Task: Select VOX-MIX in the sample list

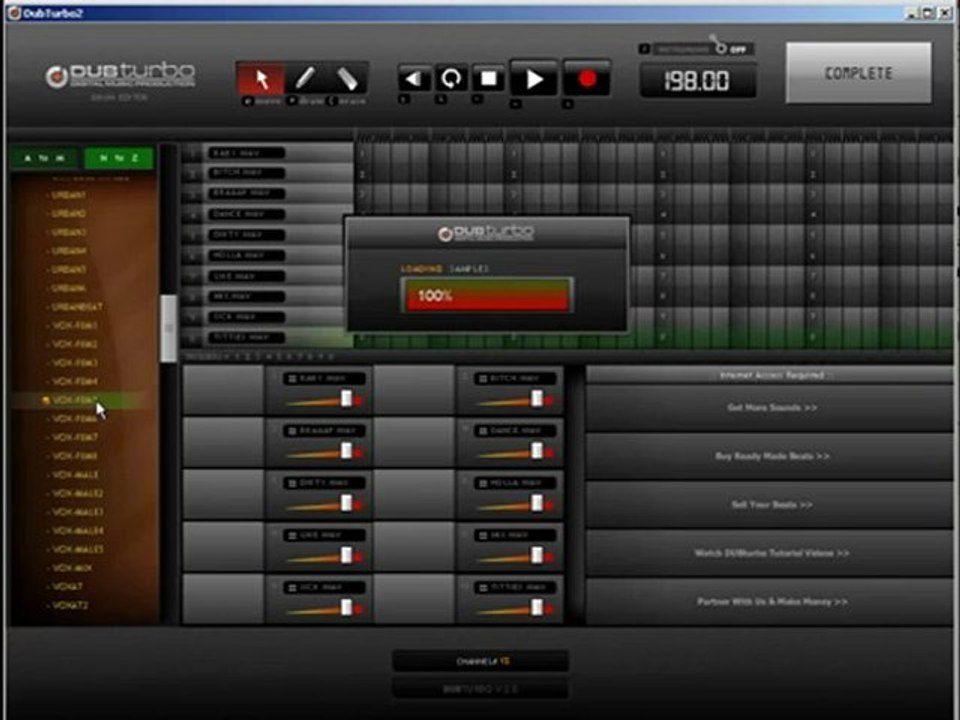Action: pyautogui.click(x=71, y=568)
